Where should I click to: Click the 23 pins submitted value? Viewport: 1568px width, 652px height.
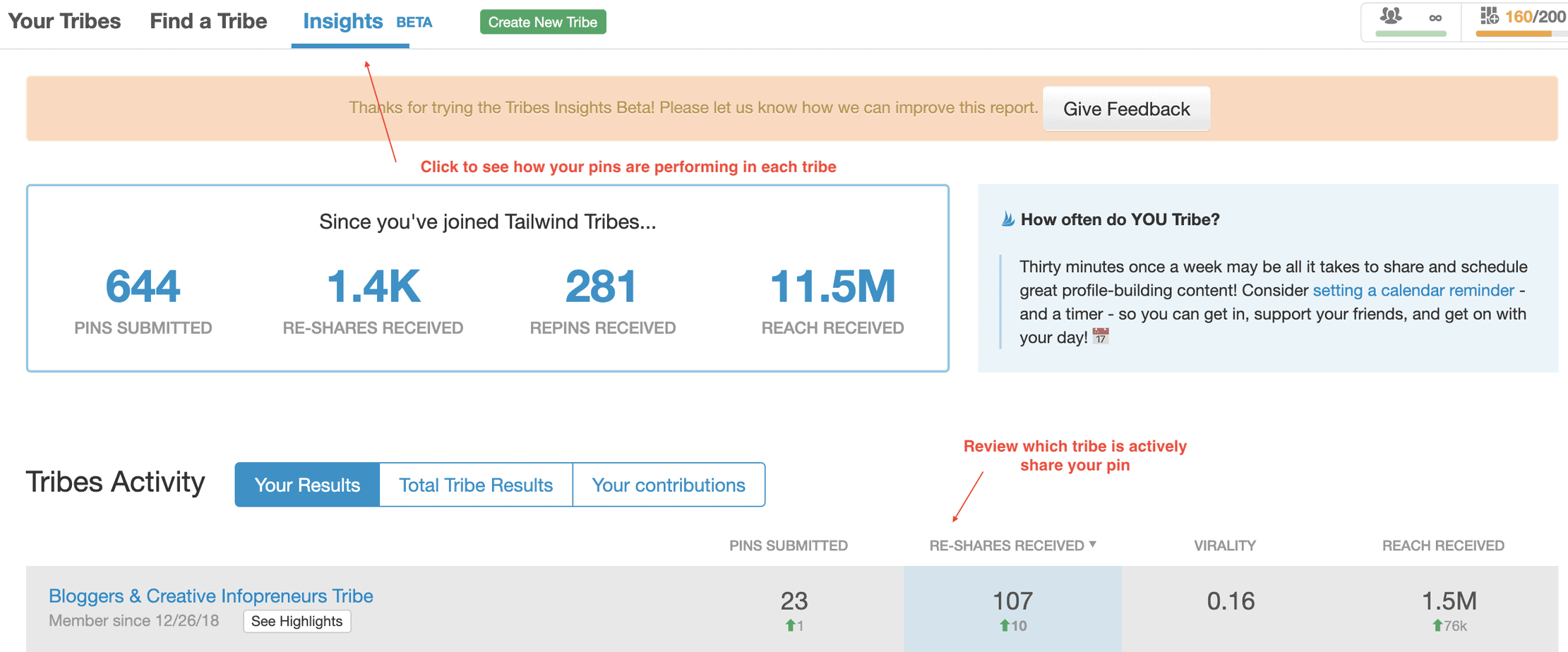(x=794, y=600)
